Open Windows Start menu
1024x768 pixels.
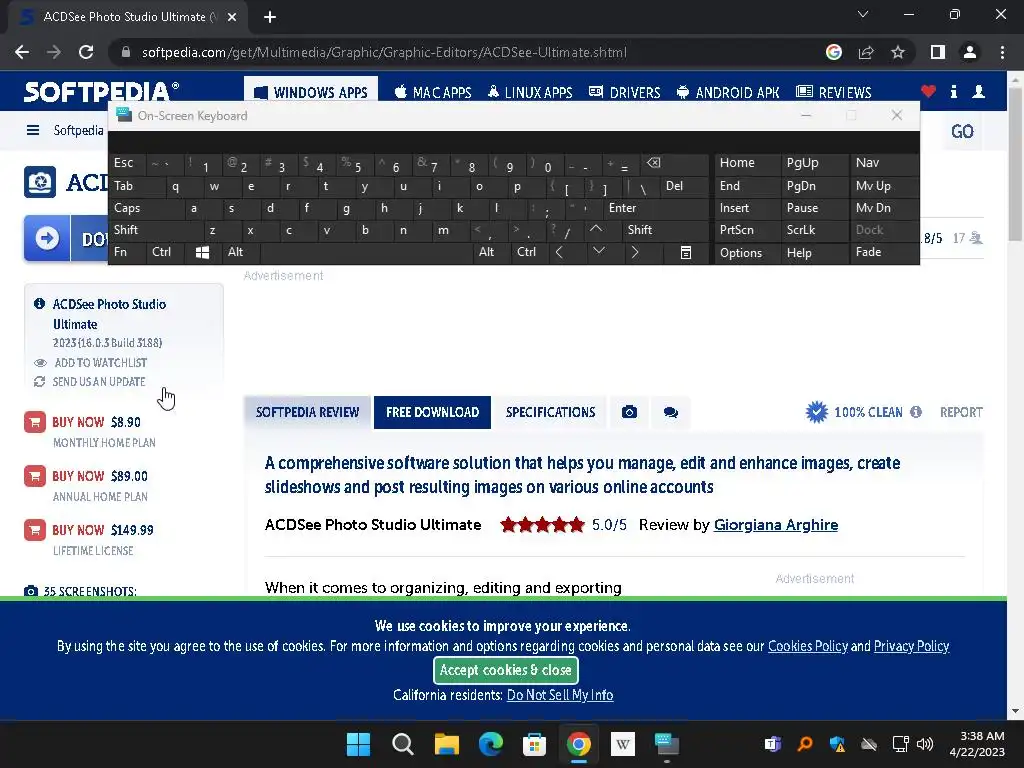pyautogui.click(x=359, y=744)
